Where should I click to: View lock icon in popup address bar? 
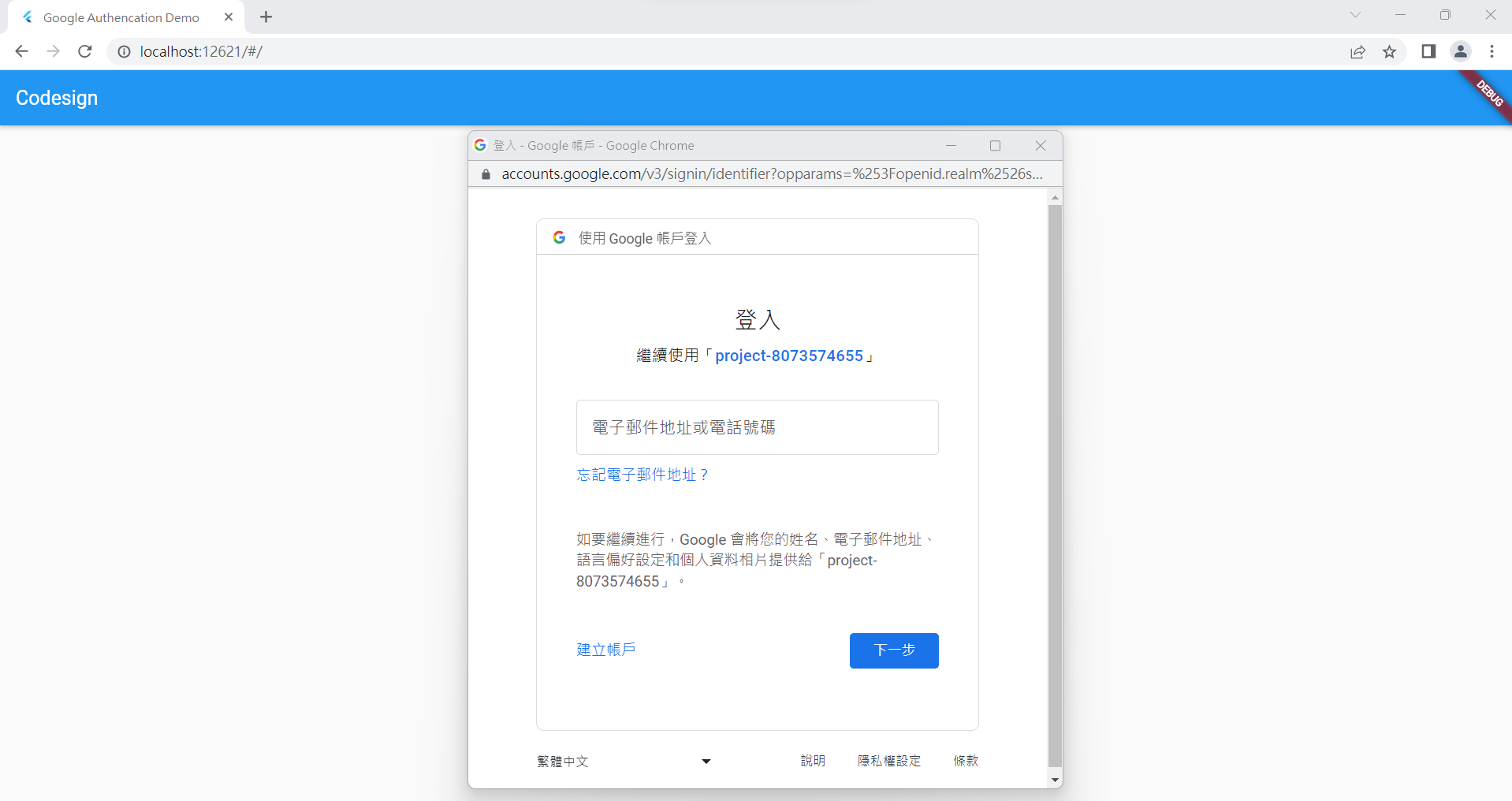[486, 174]
